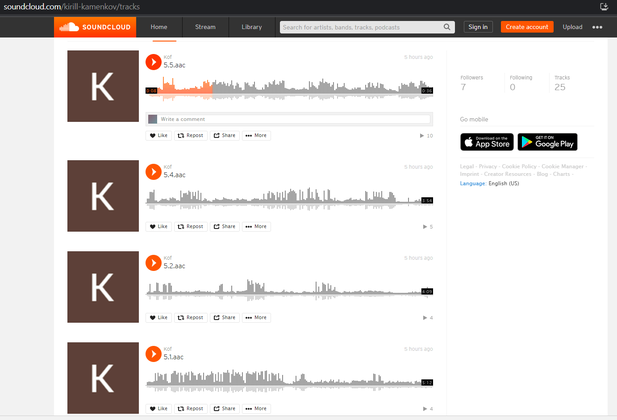Click the browser install app icon
Viewport: 617px width, 420px height.
[604, 7]
